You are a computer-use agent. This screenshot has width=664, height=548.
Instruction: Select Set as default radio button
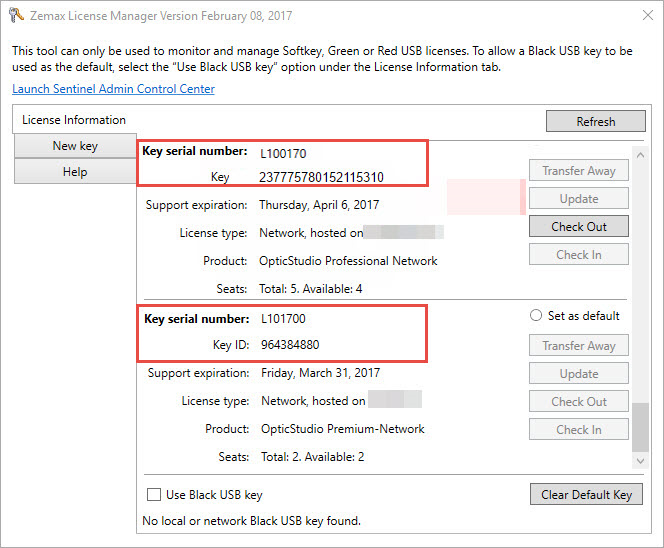[x=536, y=316]
